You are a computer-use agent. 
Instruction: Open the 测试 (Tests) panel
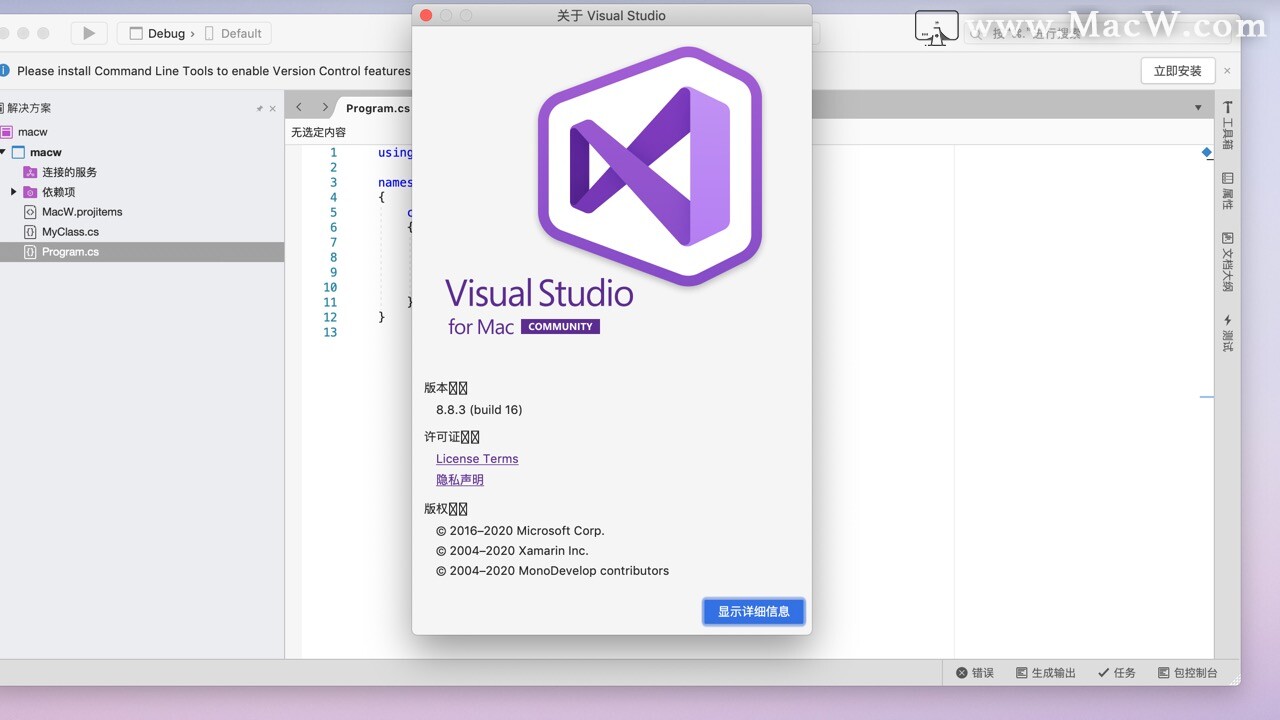pyautogui.click(x=1228, y=331)
